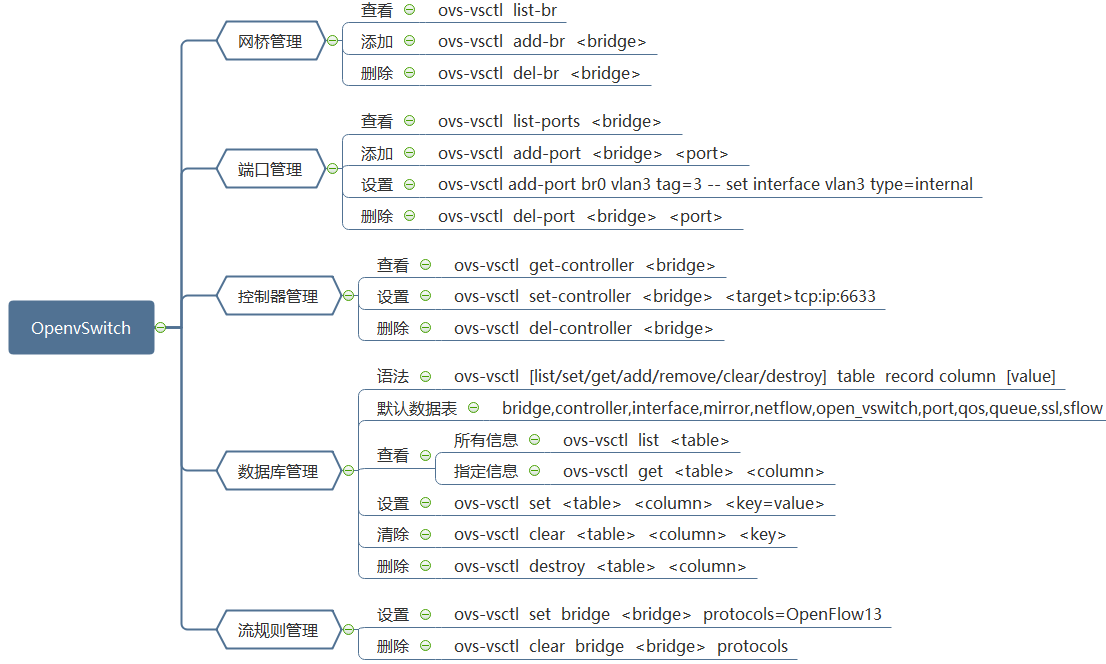Select the 网桥管理 node

(x=270, y=41)
